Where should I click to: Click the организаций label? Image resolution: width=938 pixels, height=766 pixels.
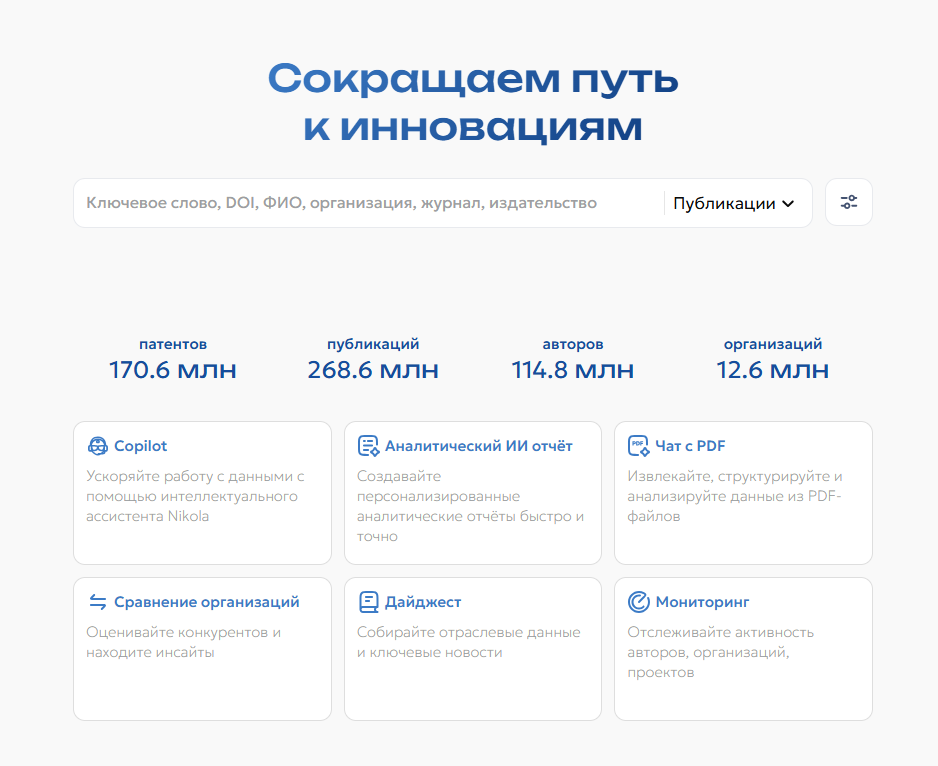click(x=772, y=344)
